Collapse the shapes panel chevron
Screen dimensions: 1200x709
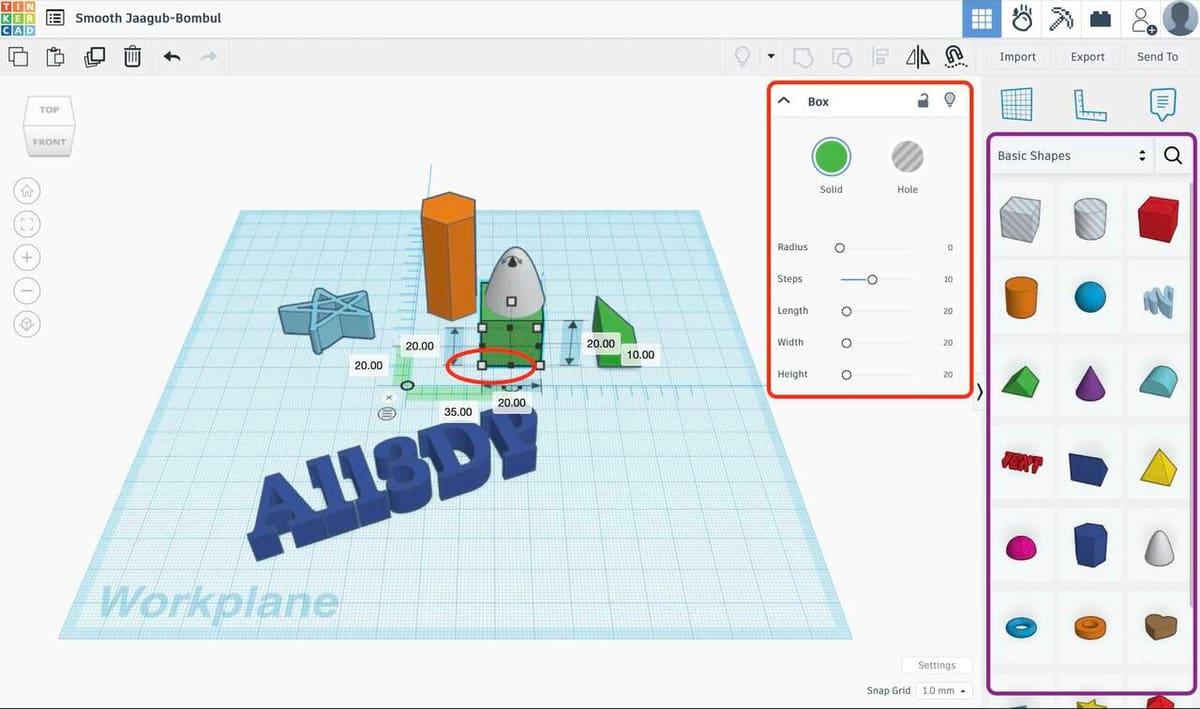click(980, 392)
